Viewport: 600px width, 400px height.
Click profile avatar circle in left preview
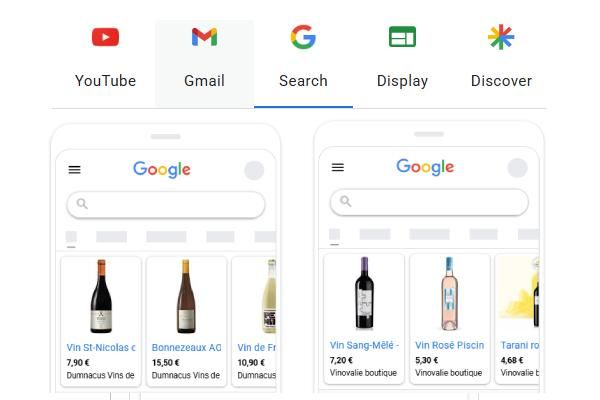point(254,170)
